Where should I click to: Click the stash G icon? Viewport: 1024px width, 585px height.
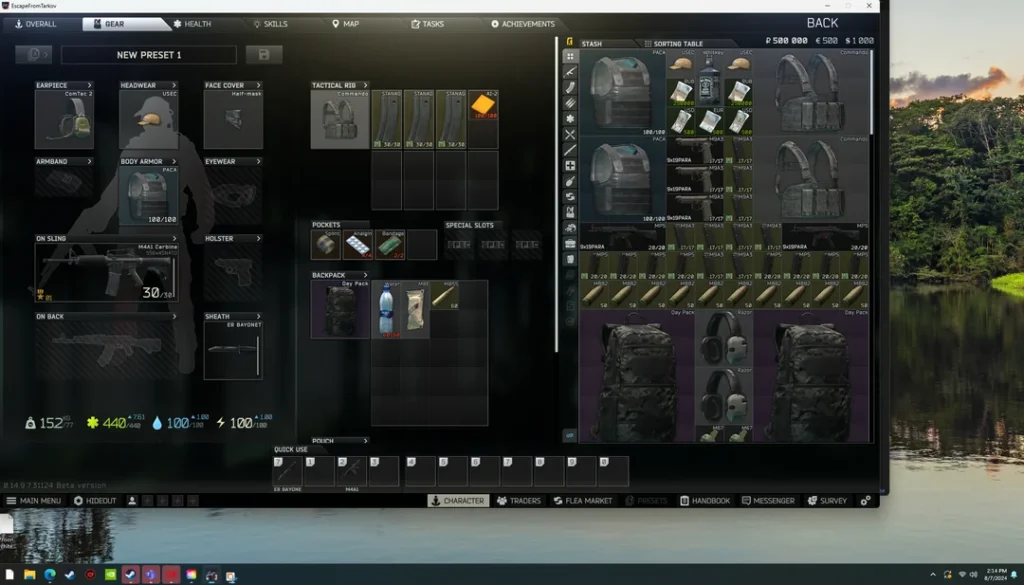[569, 41]
